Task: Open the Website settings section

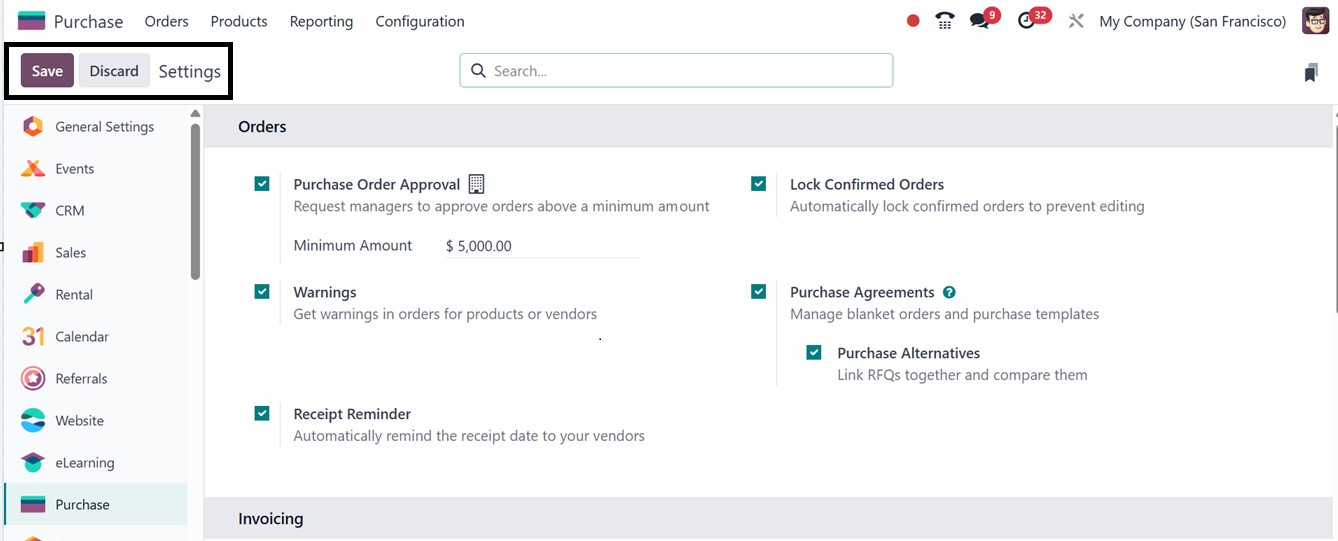Action: coord(79,421)
